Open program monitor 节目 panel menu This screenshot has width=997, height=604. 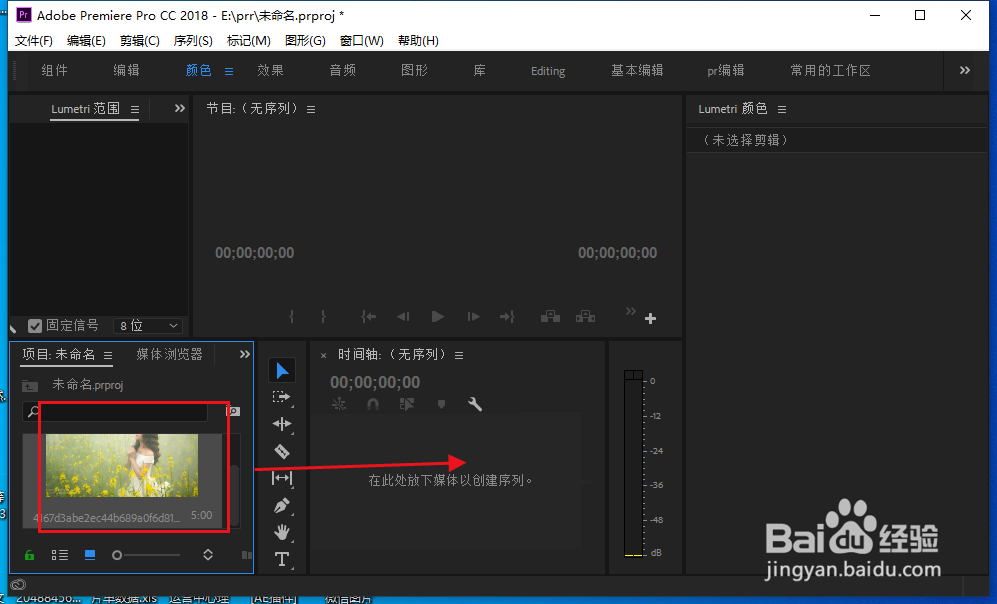coord(311,109)
